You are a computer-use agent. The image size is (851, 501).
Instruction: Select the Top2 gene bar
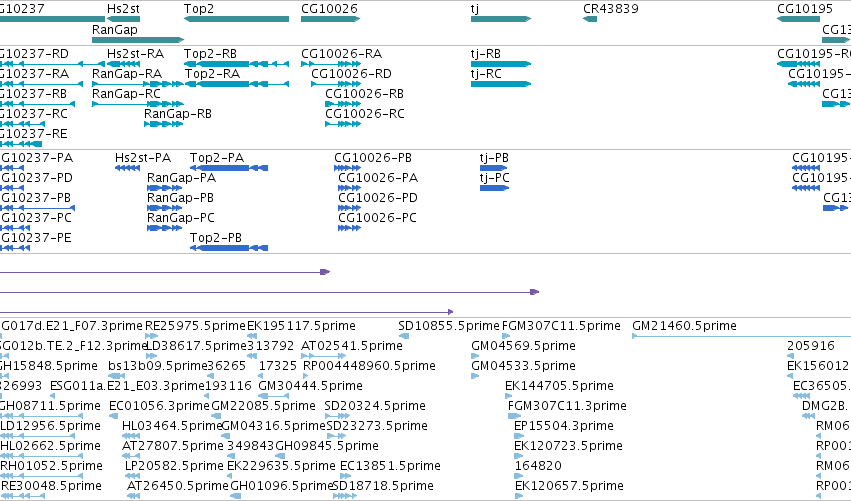237,19
